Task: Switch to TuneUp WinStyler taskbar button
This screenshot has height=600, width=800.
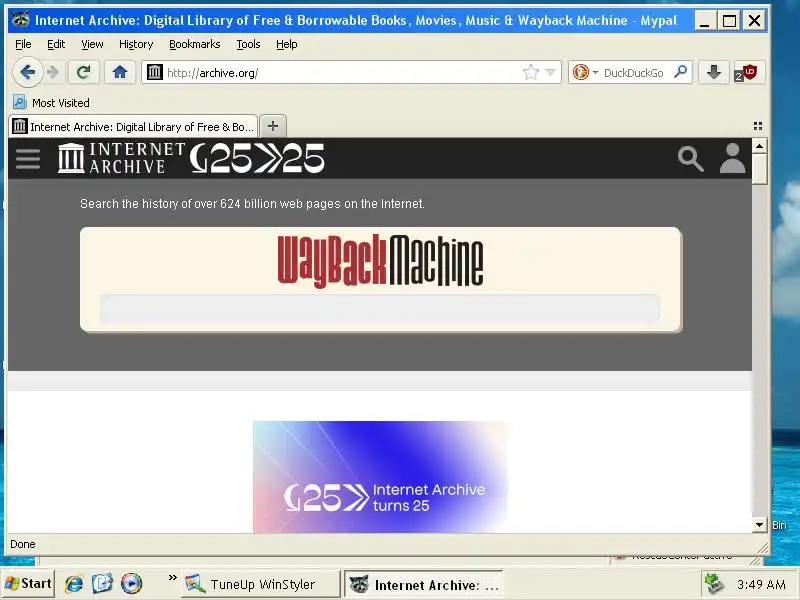Action: click(260, 584)
